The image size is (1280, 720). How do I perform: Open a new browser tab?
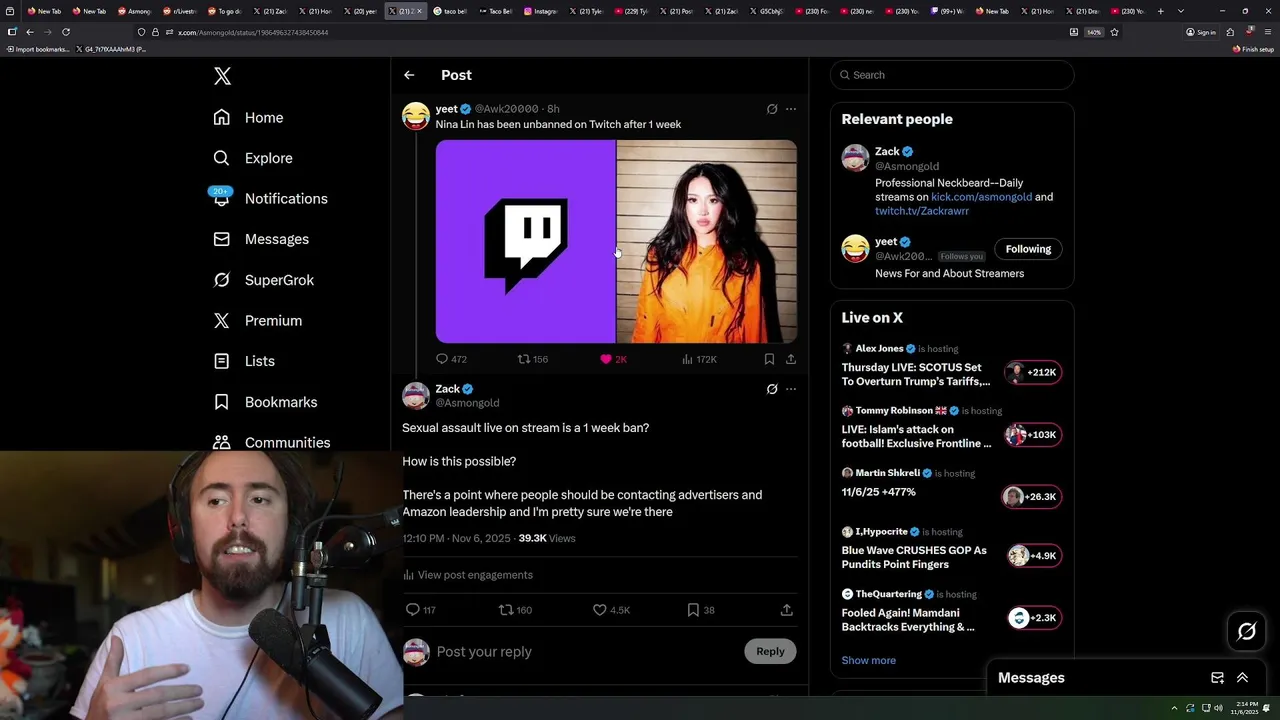point(1160,11)
